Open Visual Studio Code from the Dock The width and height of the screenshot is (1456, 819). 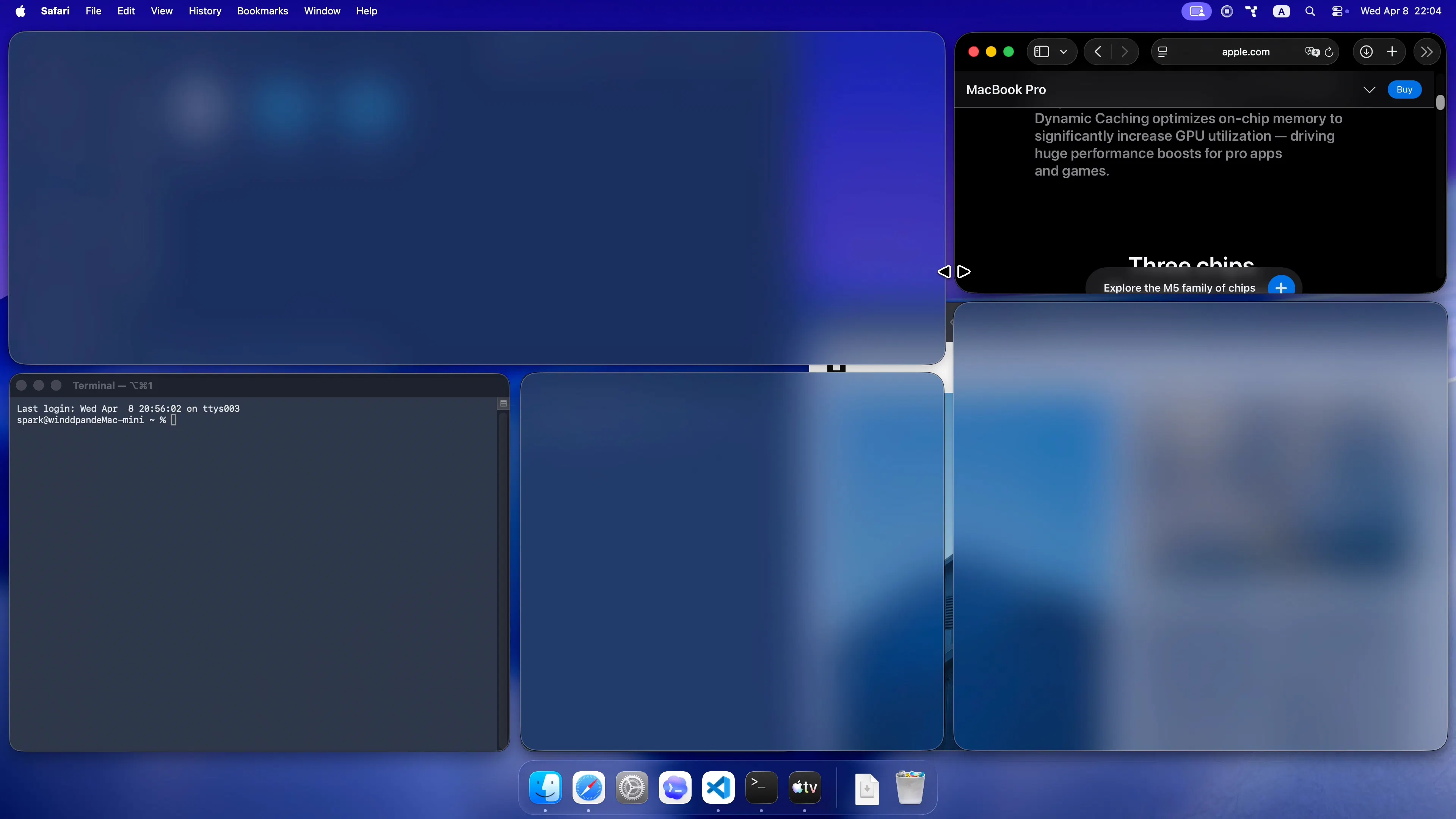(718, 788)
